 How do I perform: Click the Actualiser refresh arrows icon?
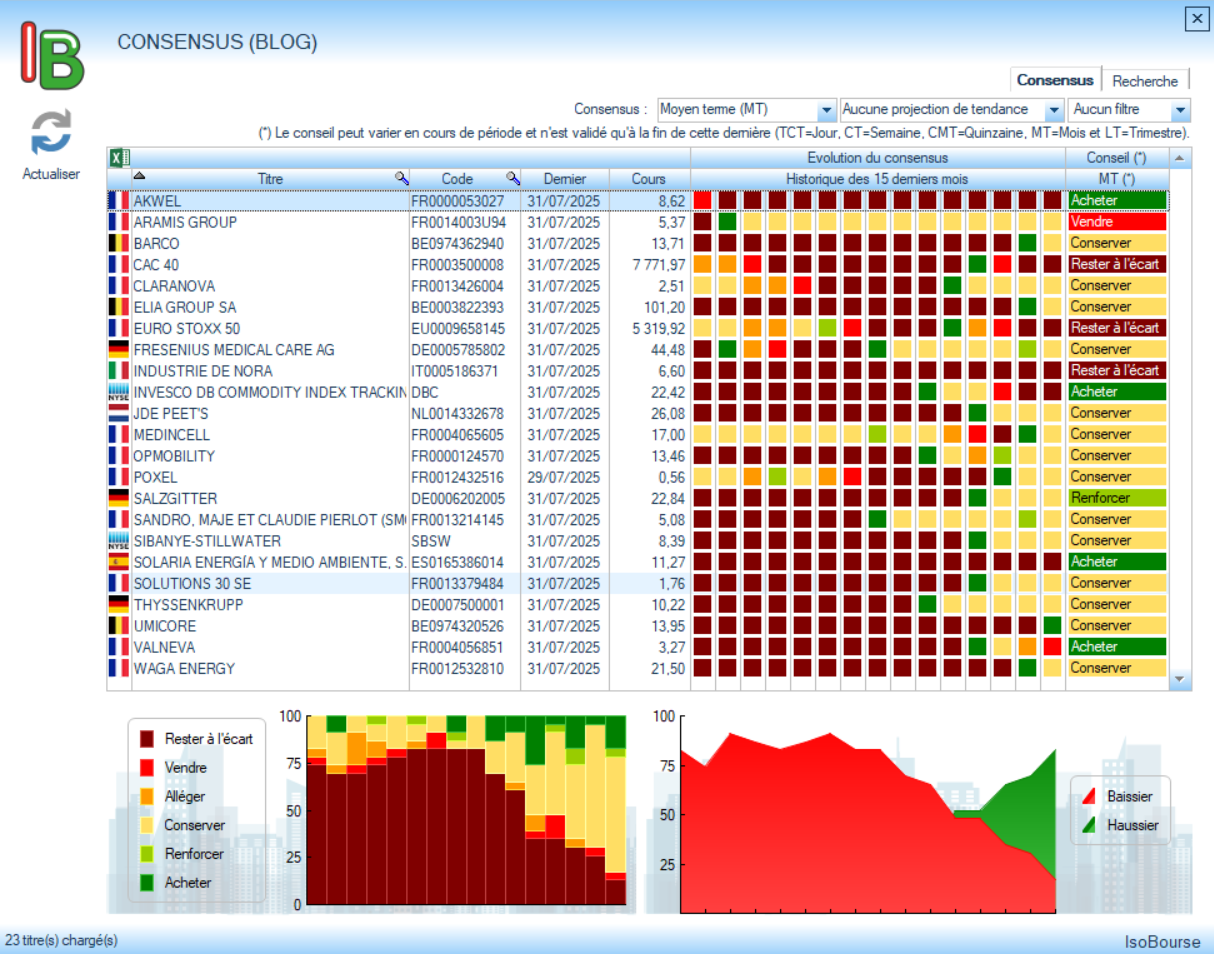tap(50, 133)
